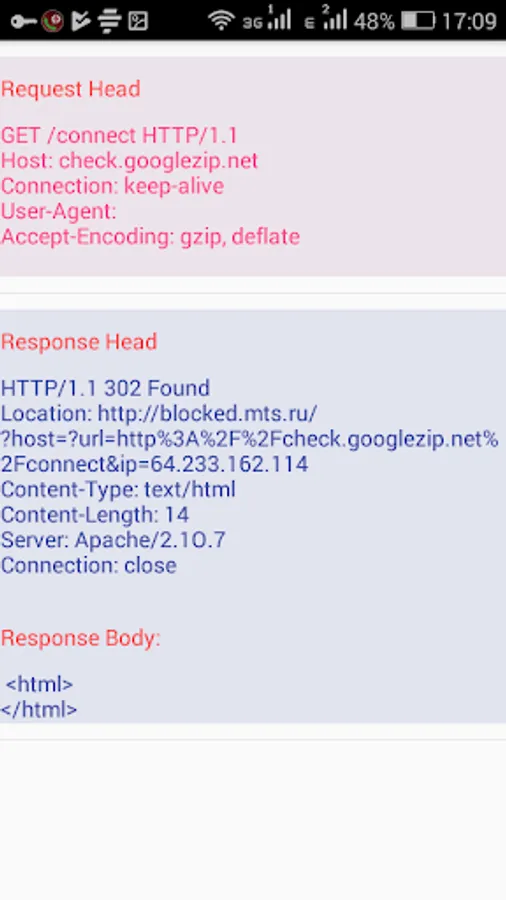Tap the 17:09 clock in status bar
The image size is (506, 900).
(x=469, y=22)
